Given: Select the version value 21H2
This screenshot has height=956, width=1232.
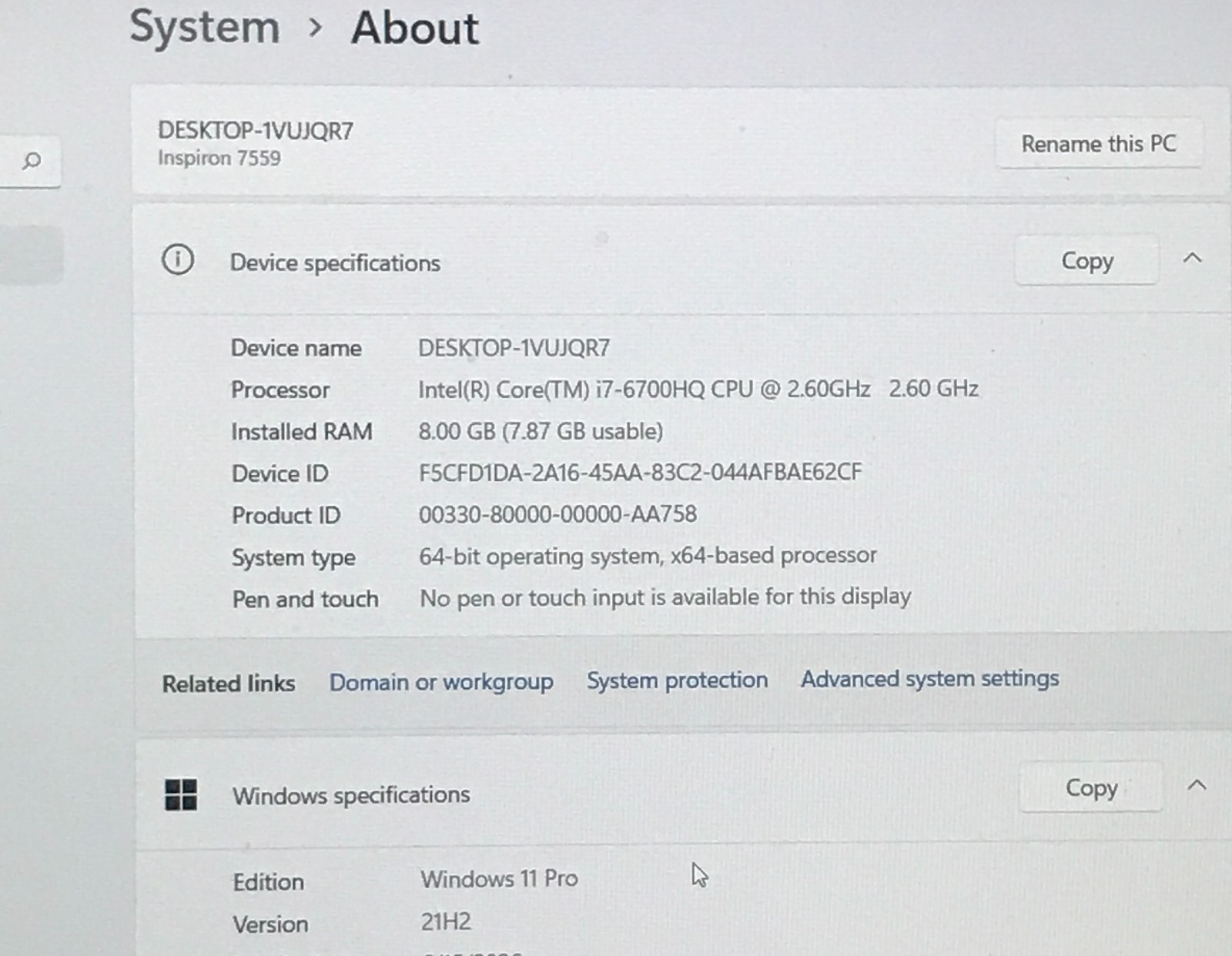Looking at the screenshot, I should click(446, 921).
